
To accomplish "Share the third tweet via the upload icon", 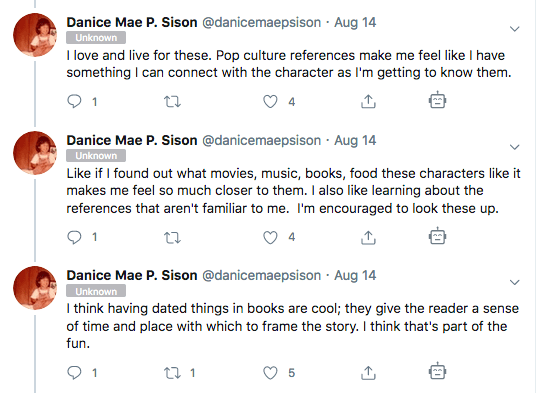I will [x=368, y=373].
